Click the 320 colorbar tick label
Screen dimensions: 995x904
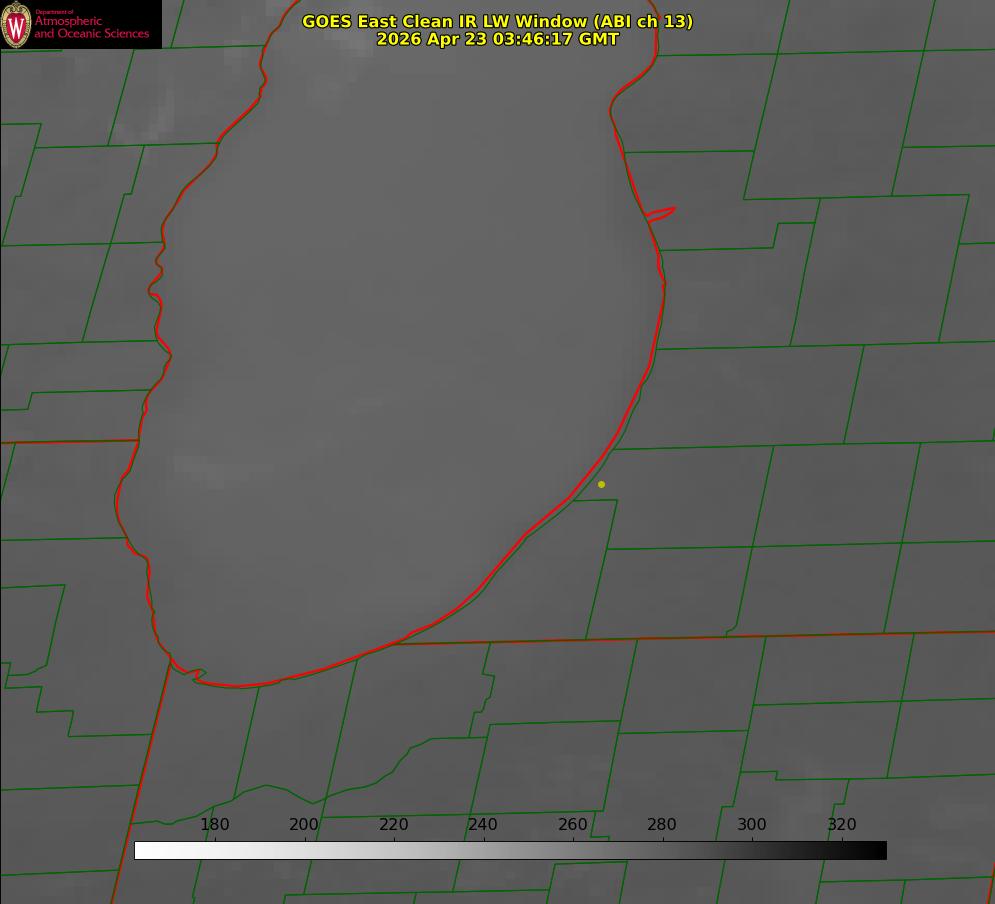coord(842,824)
